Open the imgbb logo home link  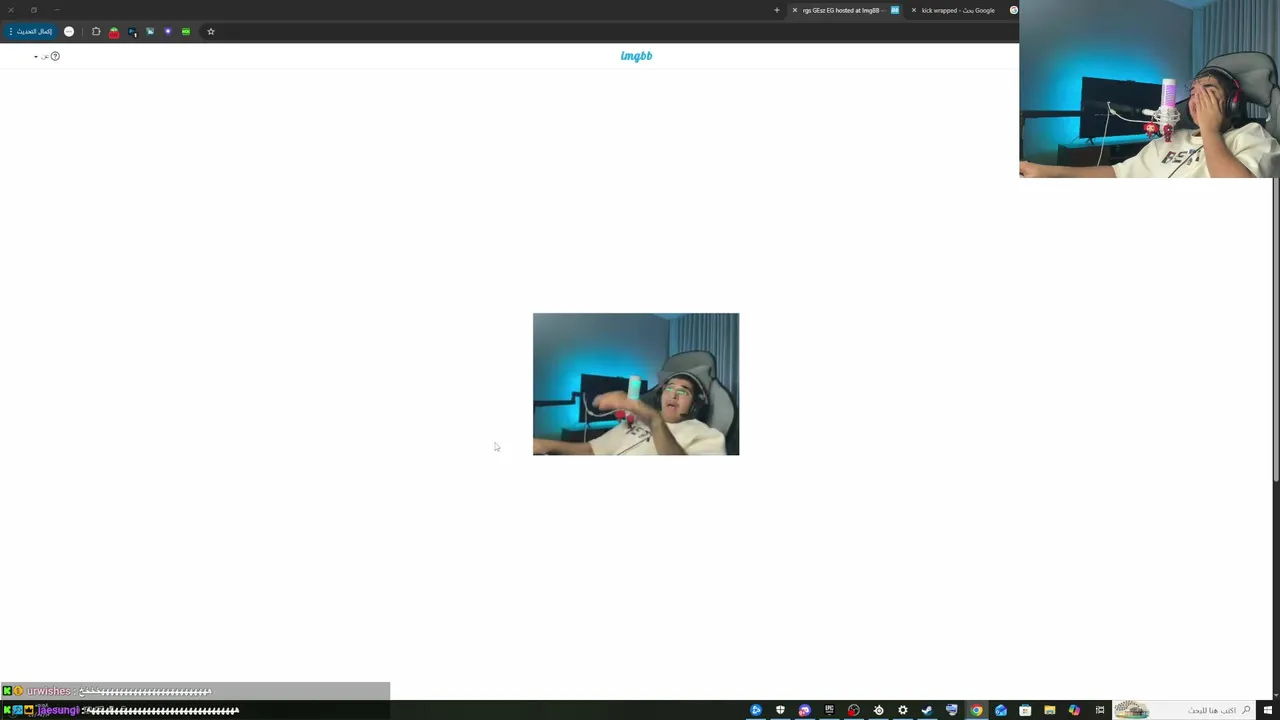point(636,56)
